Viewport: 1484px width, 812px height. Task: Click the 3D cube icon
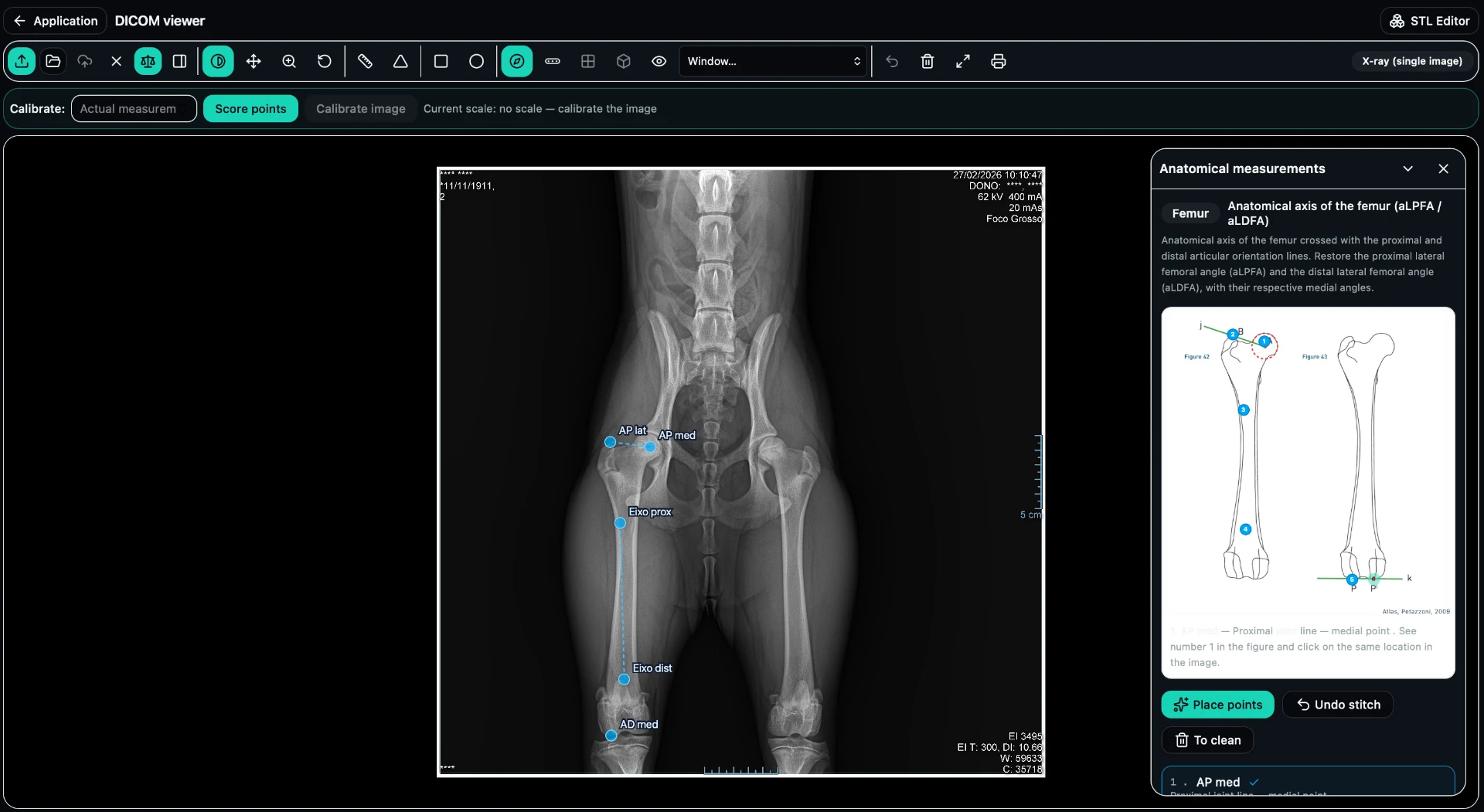pyautogui.click(x=624, y=61)
